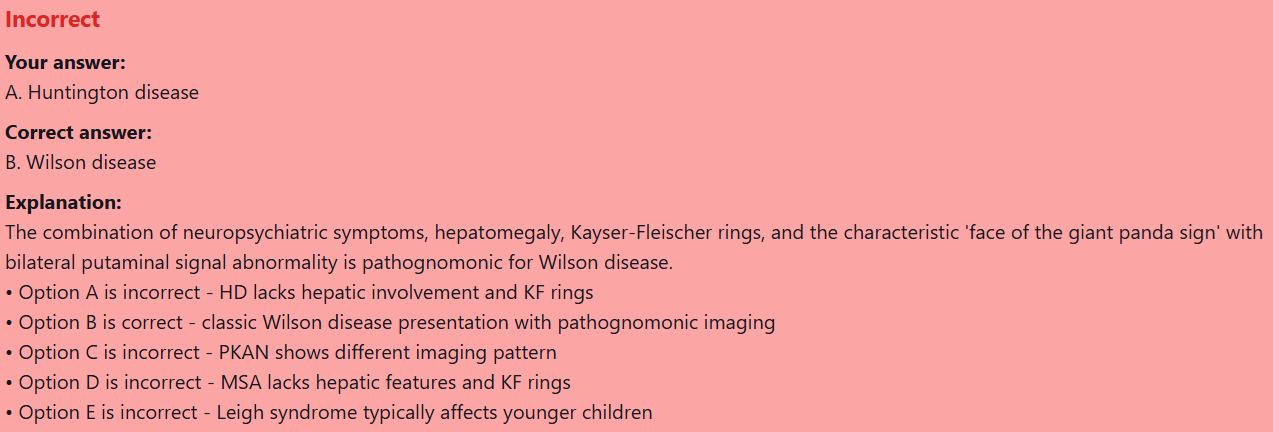Select the 'Option B is correct' bullet line
Screen dimensions: 1273x432
(x=390, y=323)
